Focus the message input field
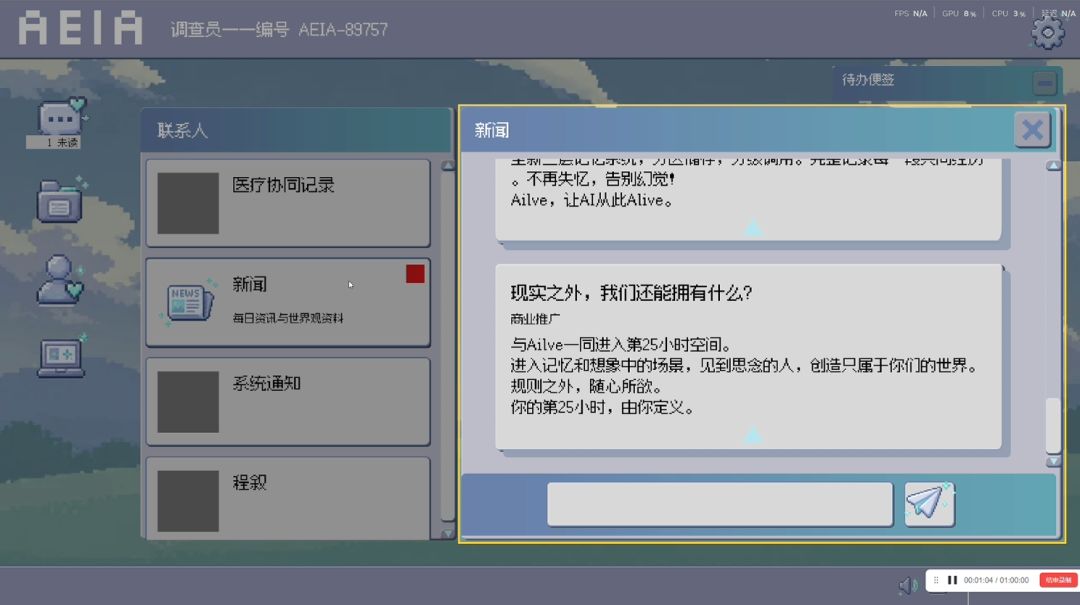Viewport: 1080px width, 605px height. 720,504
